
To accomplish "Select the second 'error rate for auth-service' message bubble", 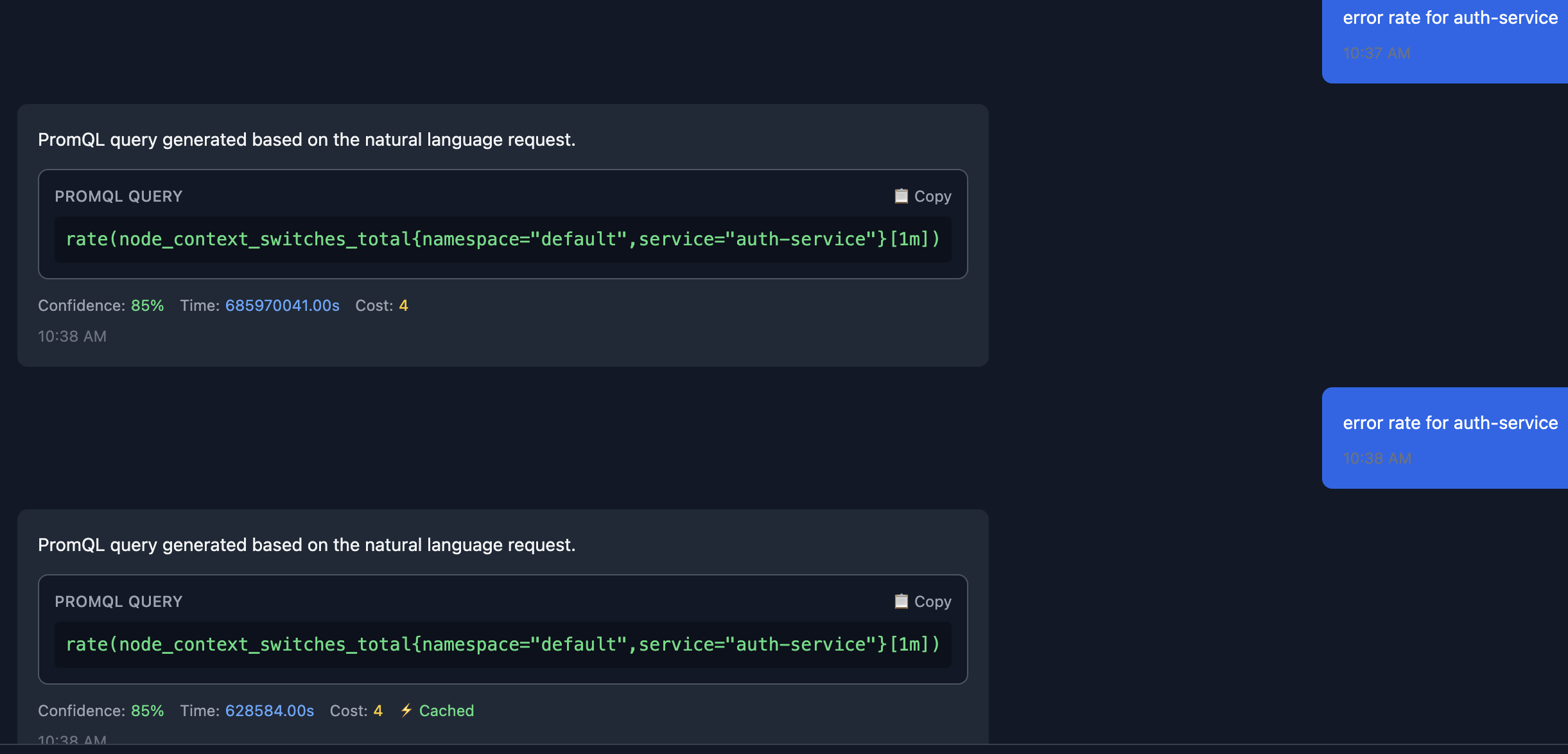I will click(1450, 423).
